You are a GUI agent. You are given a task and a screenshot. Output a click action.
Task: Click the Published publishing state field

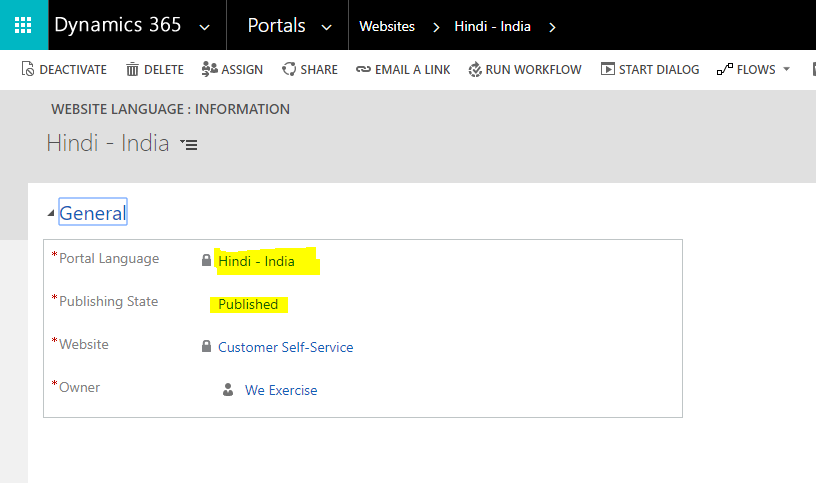(x=248, y=304)
